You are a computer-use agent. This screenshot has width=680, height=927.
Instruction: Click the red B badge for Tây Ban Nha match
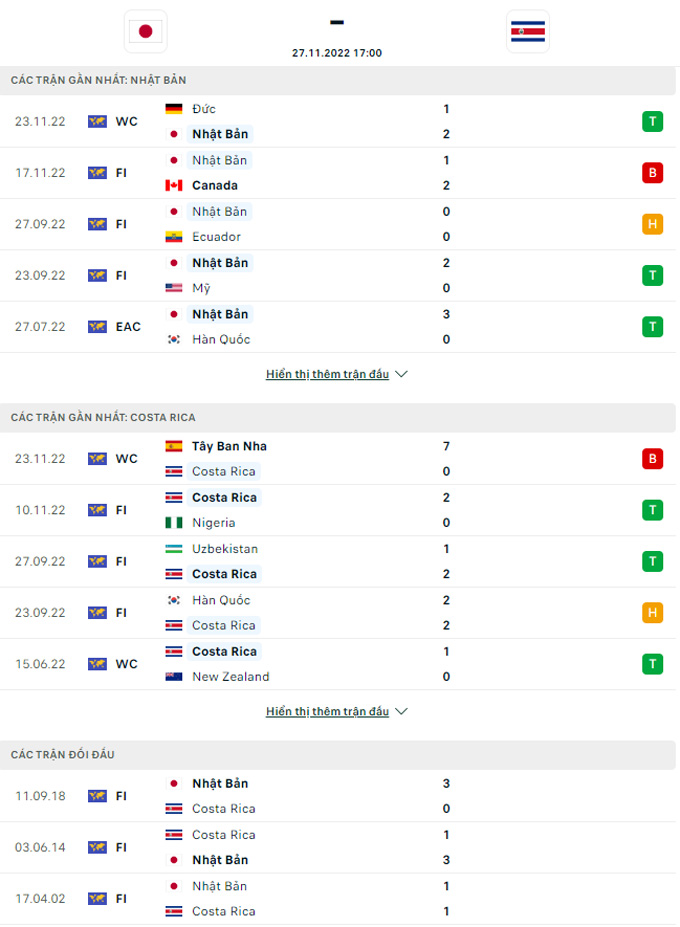[652, 459]
